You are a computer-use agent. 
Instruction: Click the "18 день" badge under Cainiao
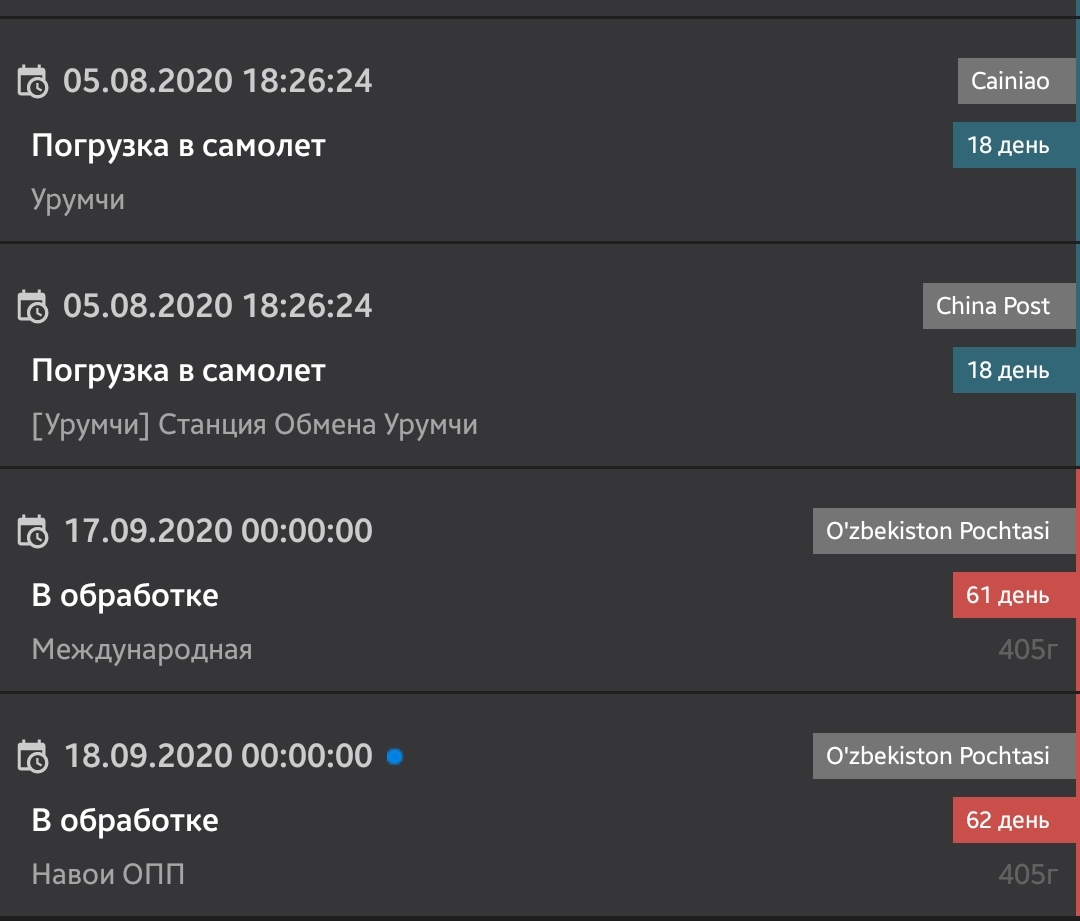(x=1008, y=146)
